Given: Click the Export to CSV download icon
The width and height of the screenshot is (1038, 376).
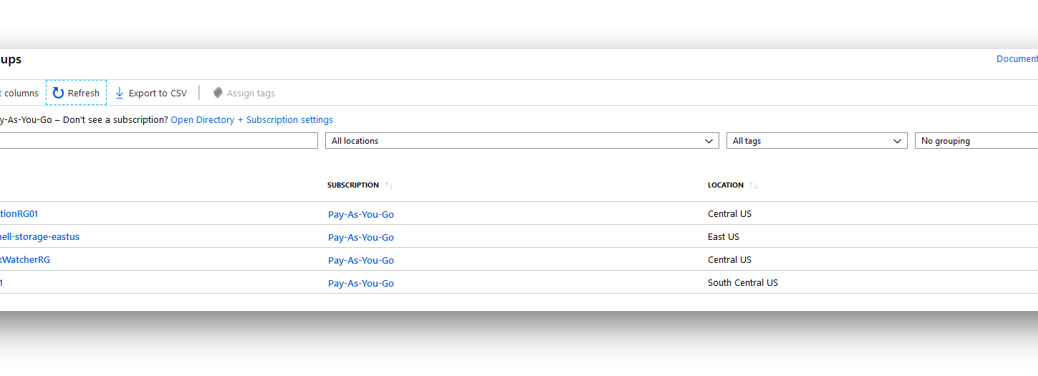Looking at the screenshot, I should [120, 93].
